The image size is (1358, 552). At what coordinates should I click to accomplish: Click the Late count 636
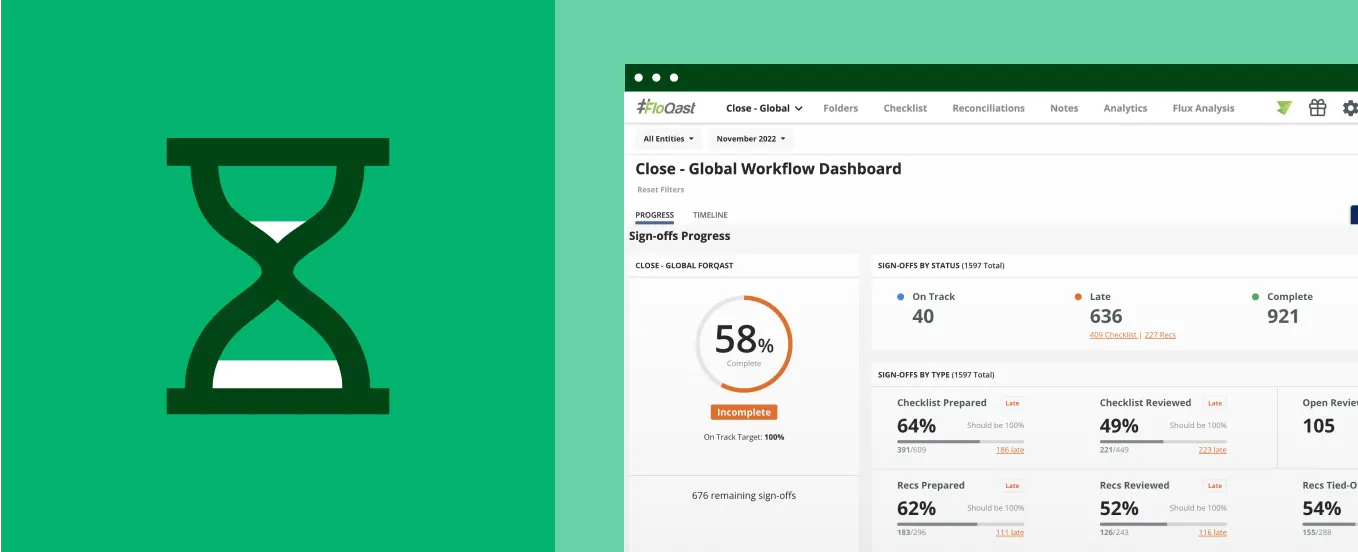tap(1106, 316)
